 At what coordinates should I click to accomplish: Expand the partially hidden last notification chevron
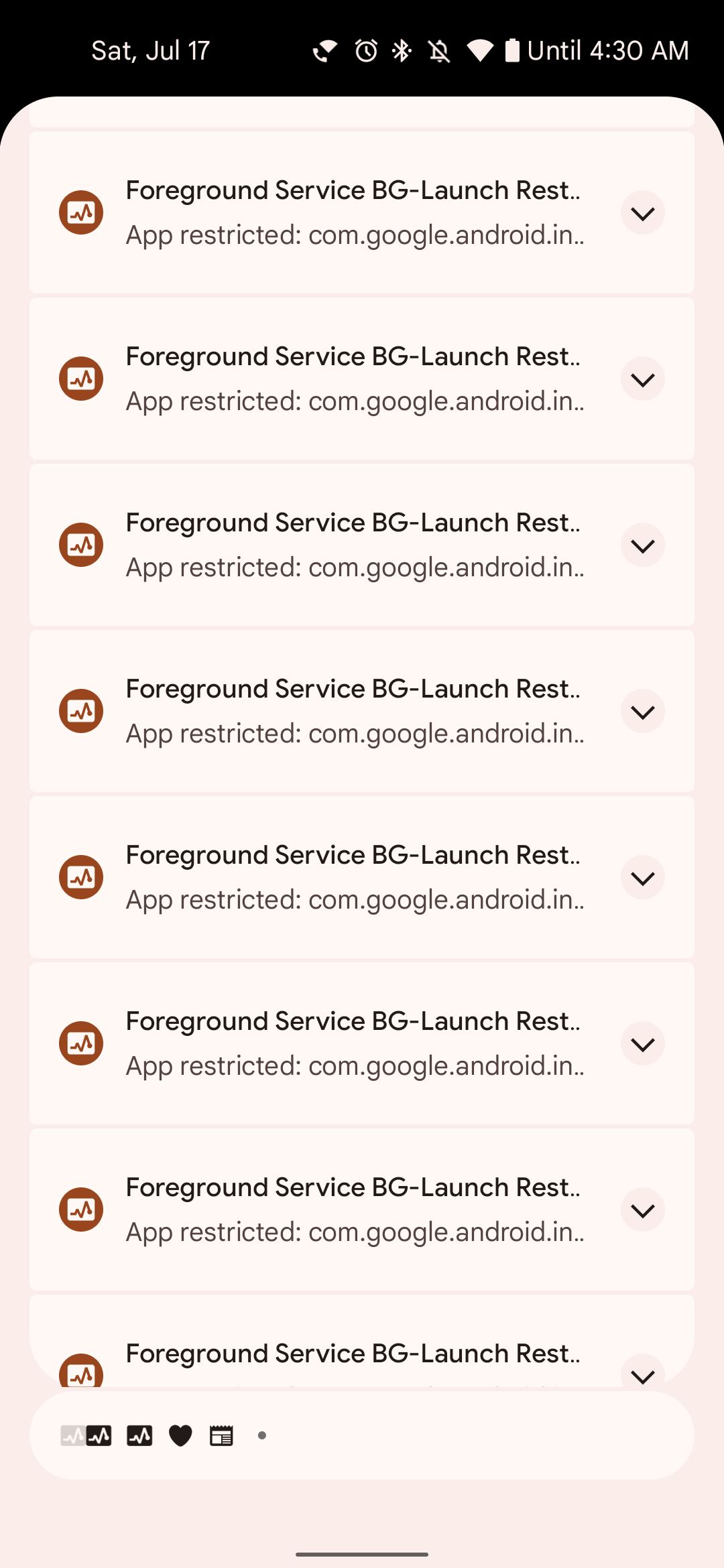pos(642,1374)
